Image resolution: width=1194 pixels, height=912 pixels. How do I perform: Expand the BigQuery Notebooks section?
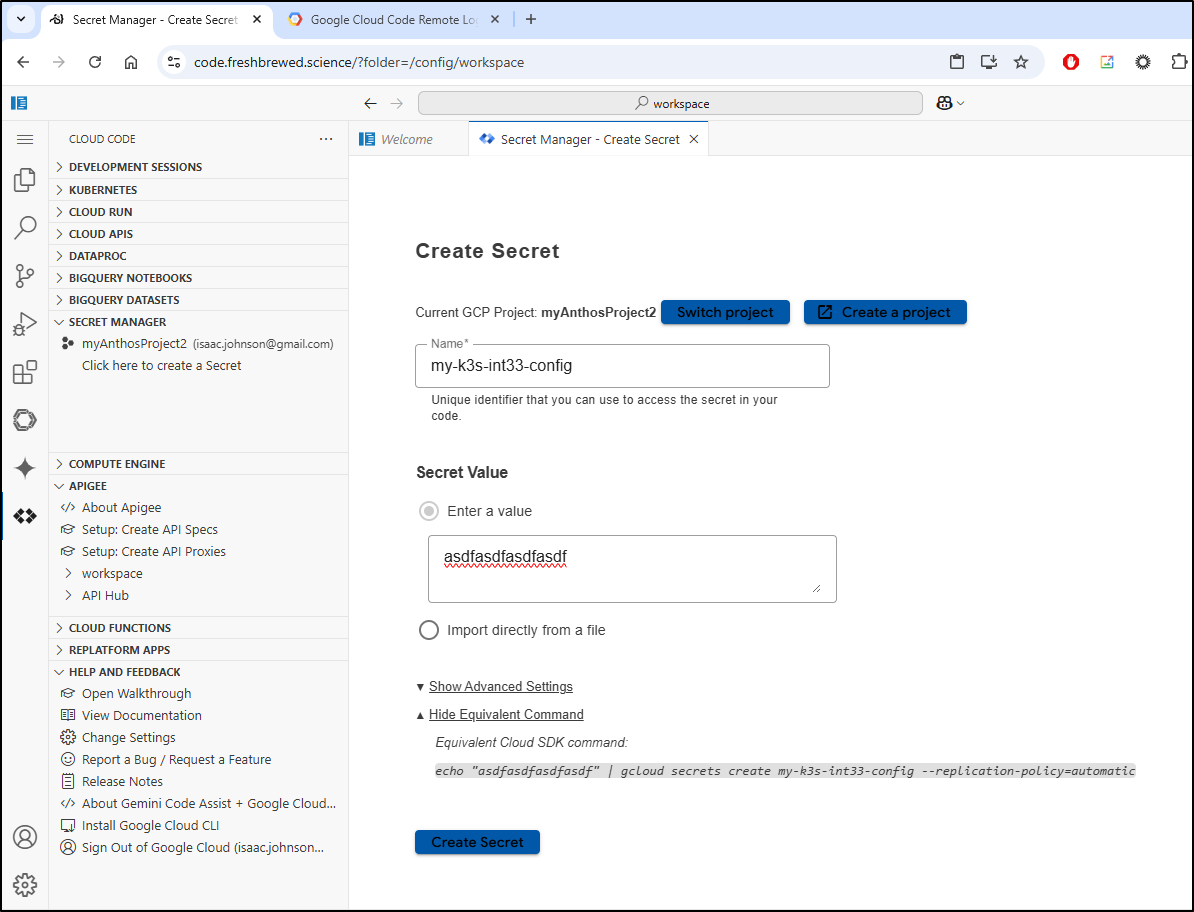click(x=199, y=278)
